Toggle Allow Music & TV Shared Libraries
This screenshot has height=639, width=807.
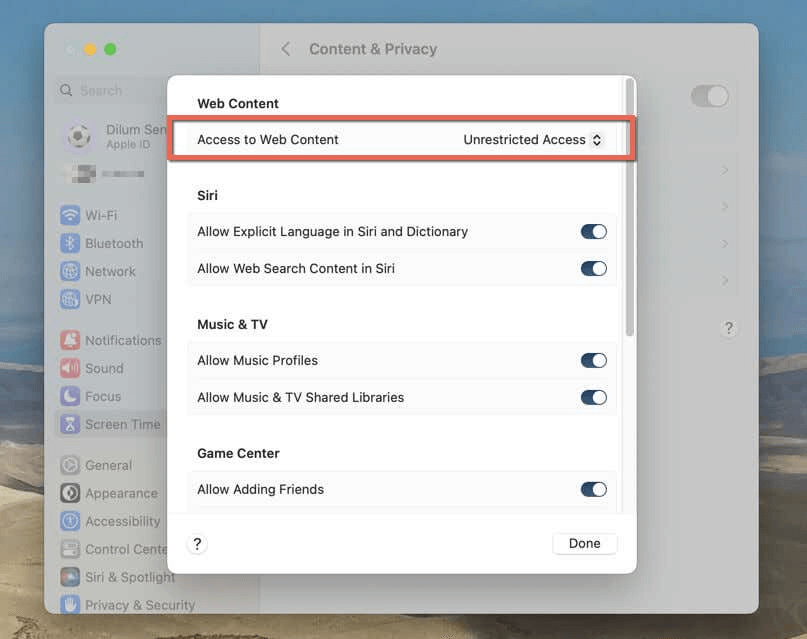593,397
